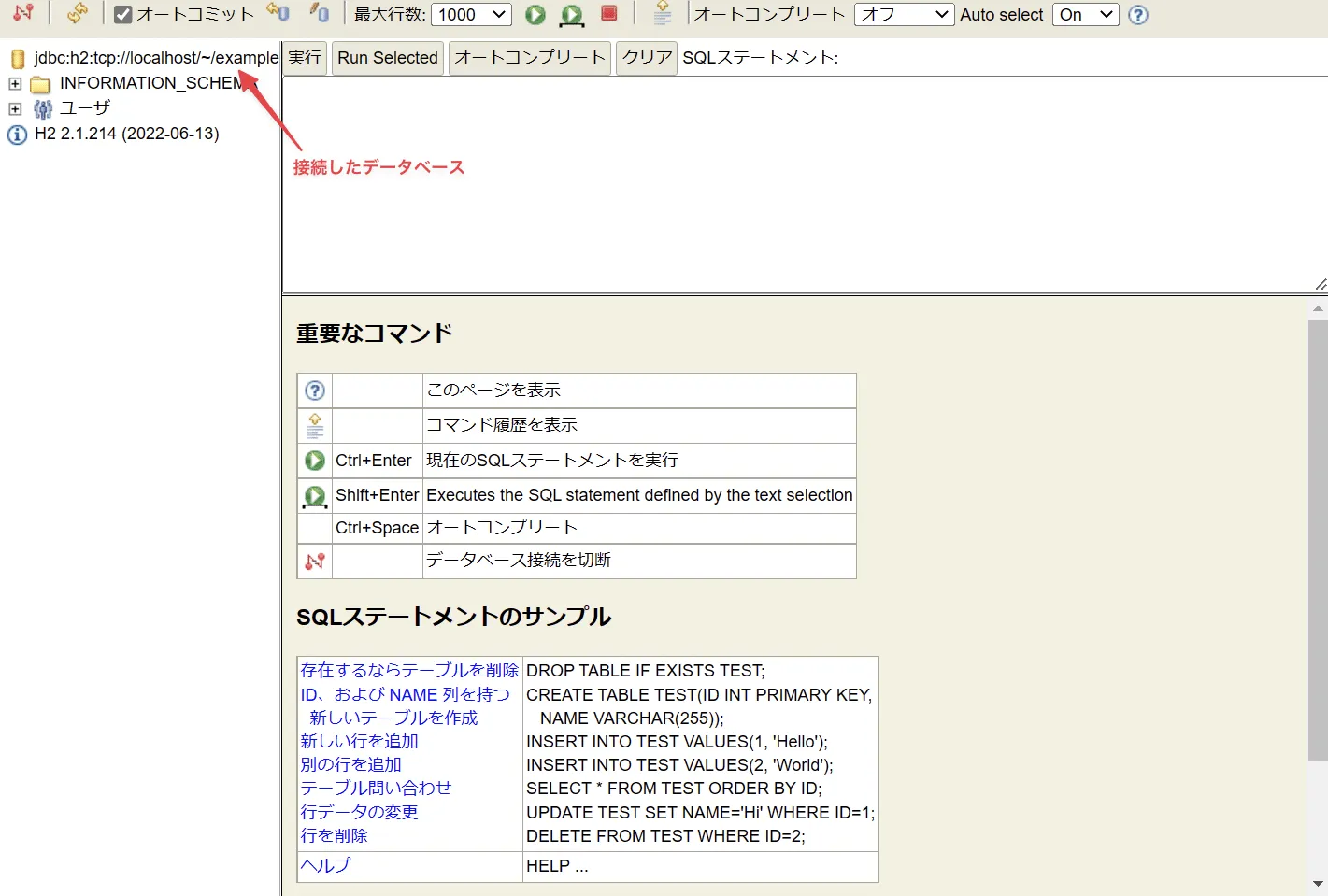Click the run selected statement toolbar icon
Viewport: 1328px width, 896px height.
[572, 15]
